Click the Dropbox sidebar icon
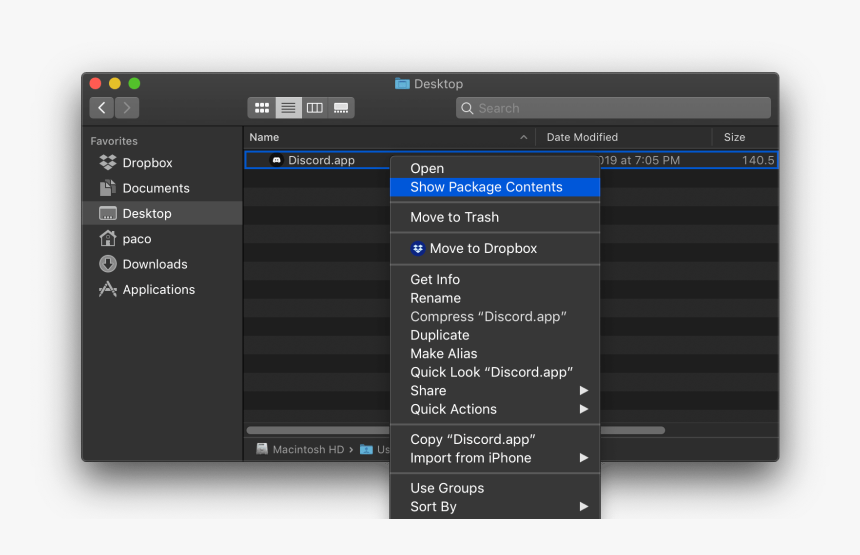This screenshot has height=555, width=860. pyautogui.click(x=108, y=162)
